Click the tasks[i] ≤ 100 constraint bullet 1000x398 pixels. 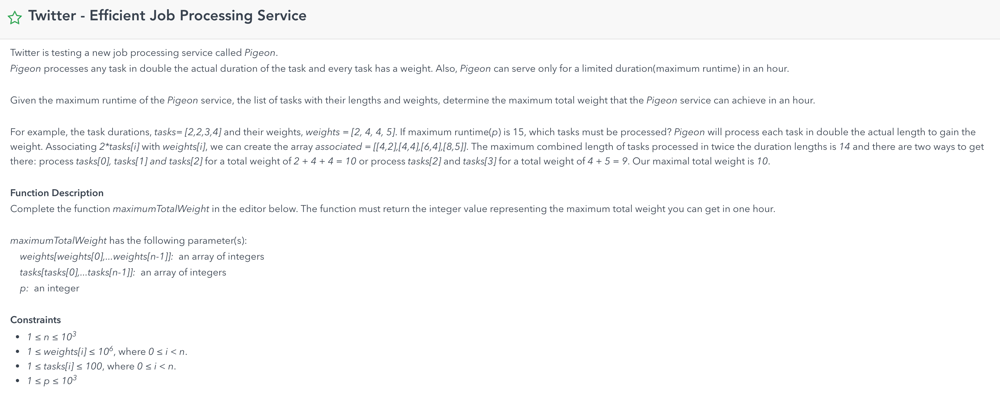coord(101,366)
